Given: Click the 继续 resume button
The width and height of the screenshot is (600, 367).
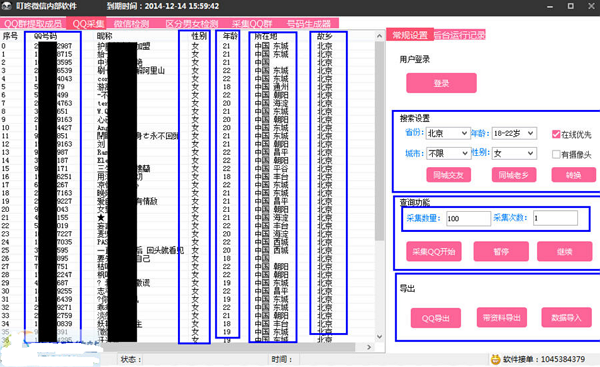Looking at the screenshot, I should (564, 252).
